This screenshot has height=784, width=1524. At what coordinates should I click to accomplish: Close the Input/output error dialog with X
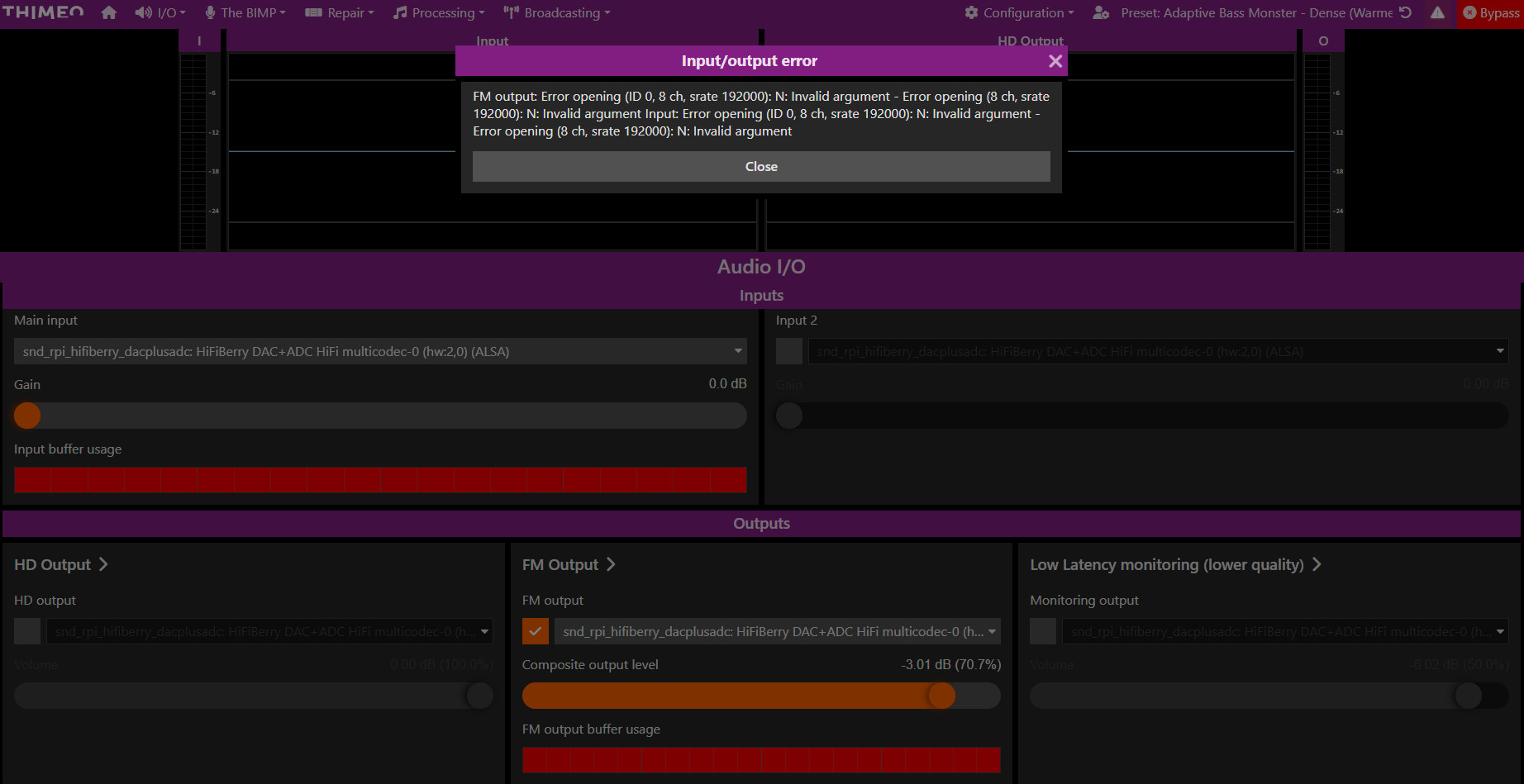(1055, 61)
